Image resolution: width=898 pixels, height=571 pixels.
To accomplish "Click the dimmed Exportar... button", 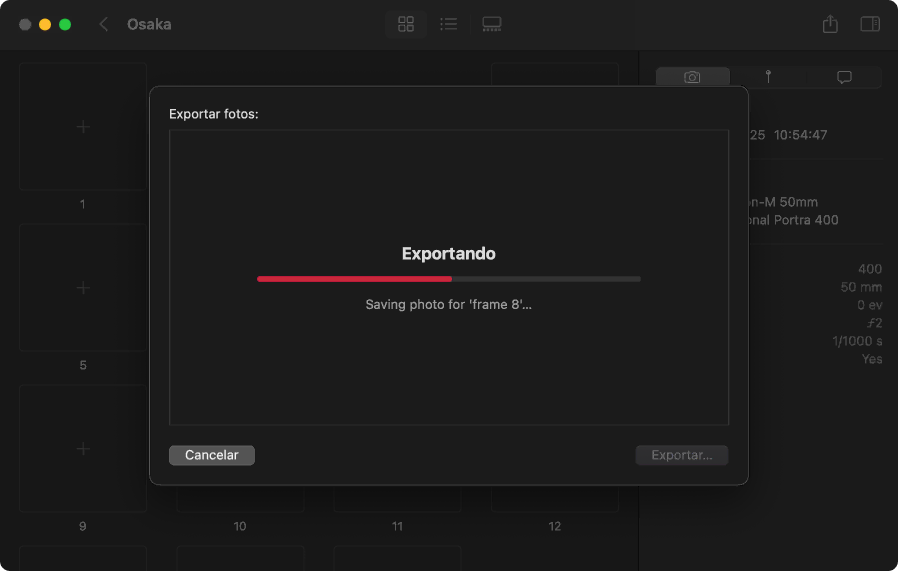I will coord(682,455).
